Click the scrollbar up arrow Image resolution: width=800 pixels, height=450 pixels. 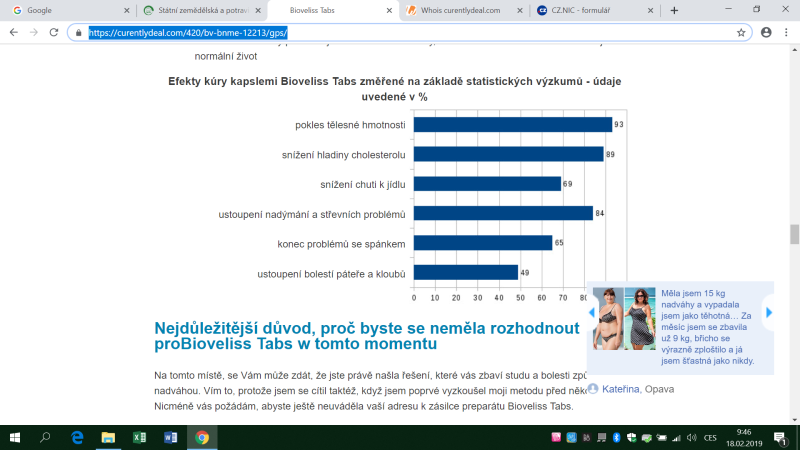[x=794, y=49]
